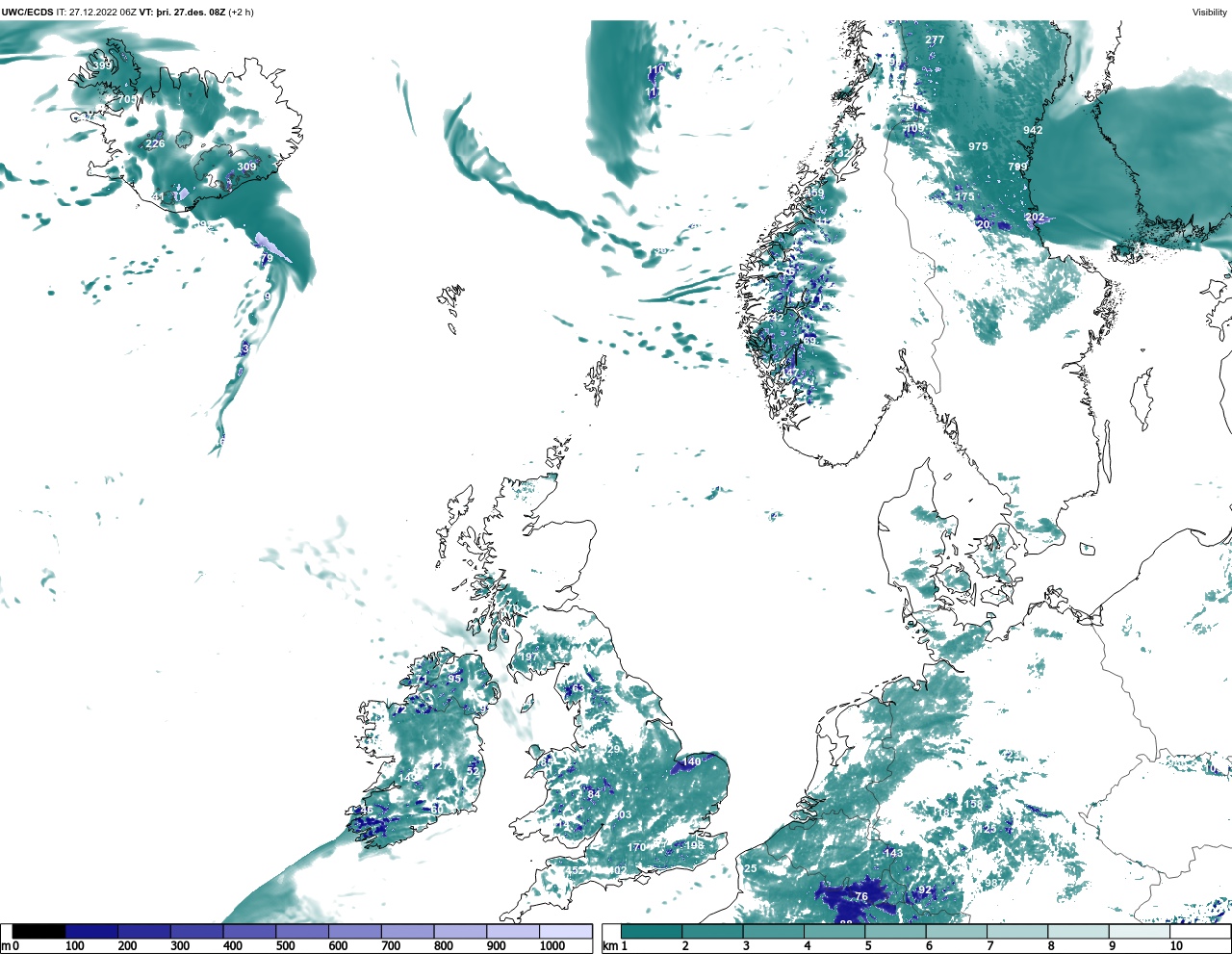The height and width of the screenshot is (954, 1232).
Task: Click the visibility value 799 on the map
Action: [x=1017, y=167]
